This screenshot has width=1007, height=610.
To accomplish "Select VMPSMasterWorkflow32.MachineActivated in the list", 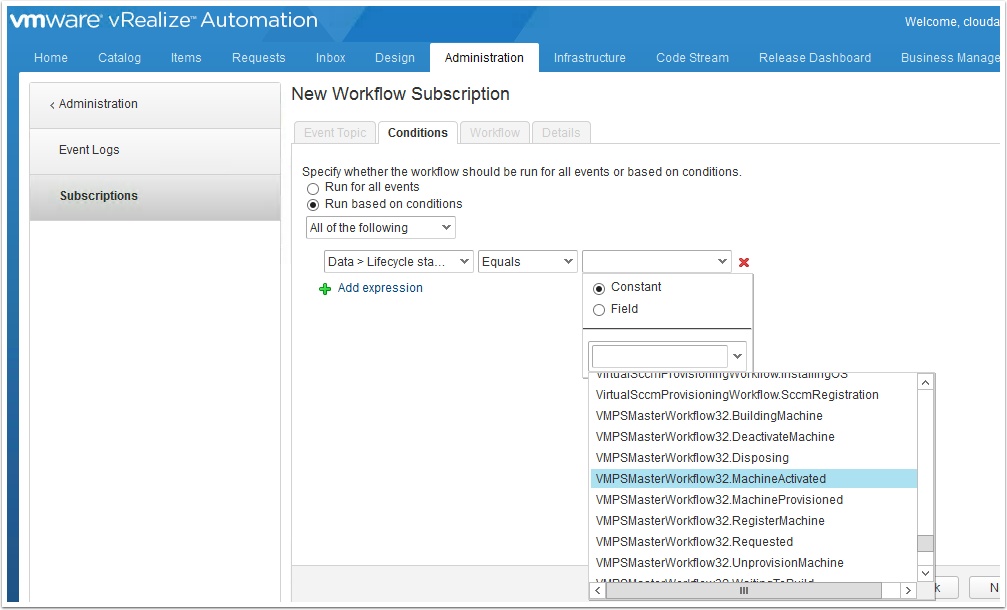I will pyautogui.click(x=754, y=479).
